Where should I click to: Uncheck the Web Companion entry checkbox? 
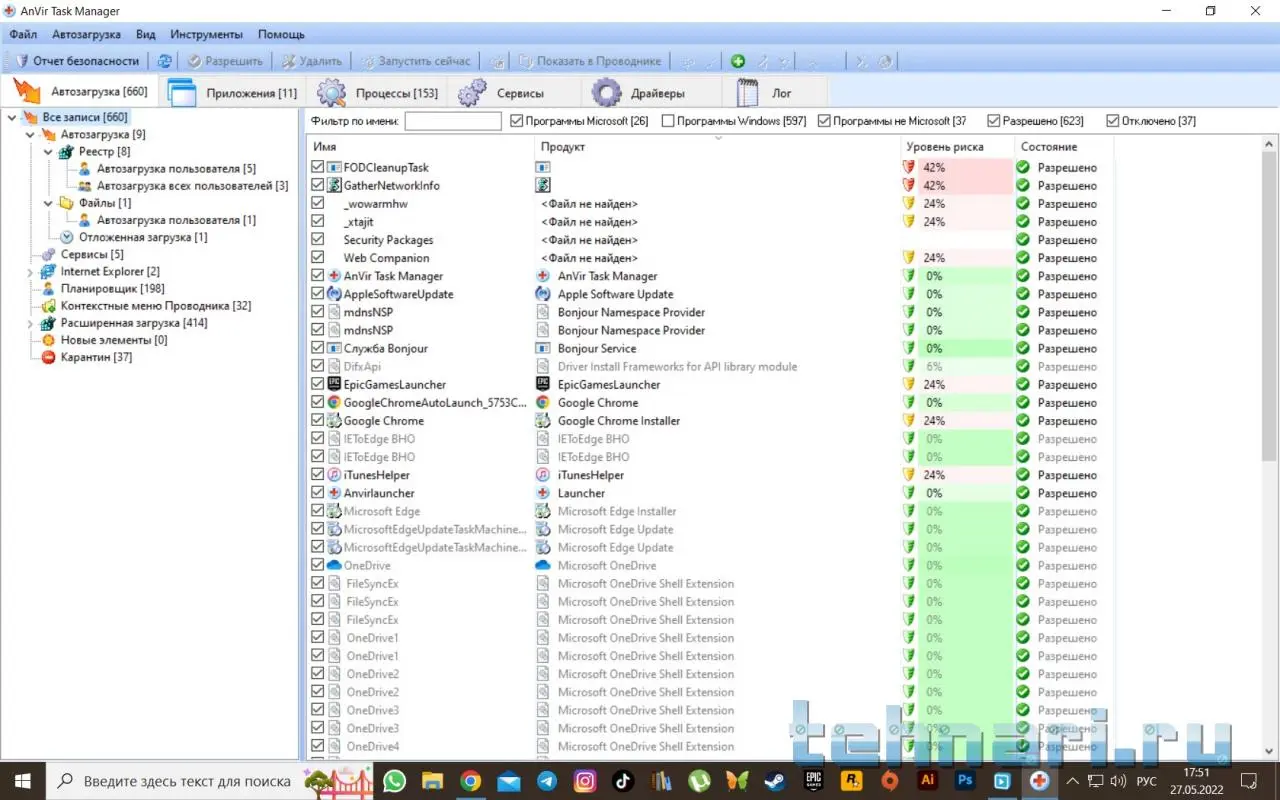click(318, 258)
